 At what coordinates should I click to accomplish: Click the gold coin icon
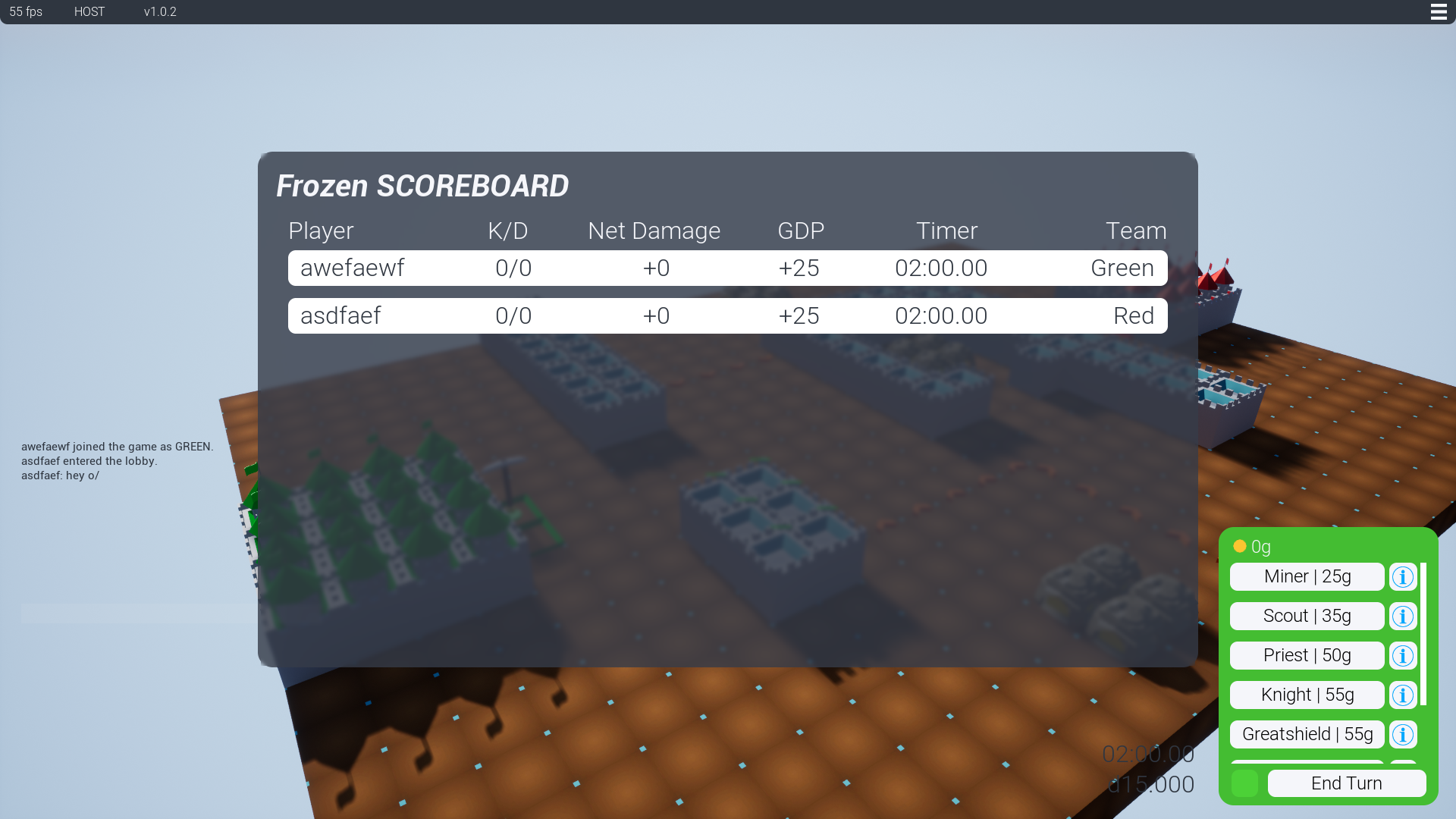[x=1240, y=546]
